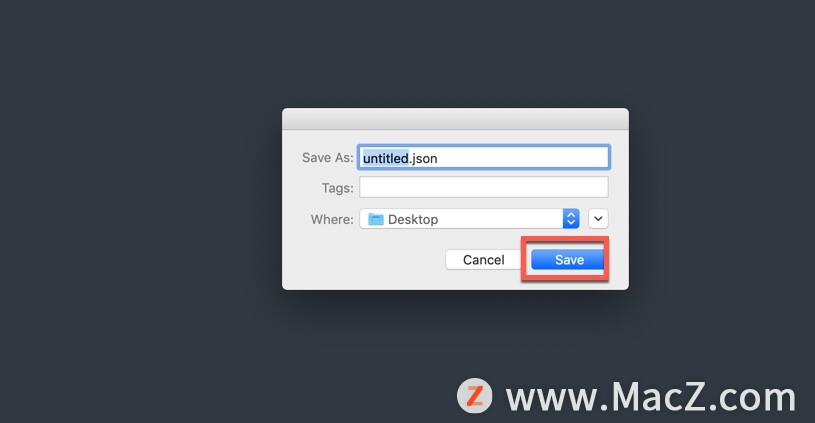Cancel the save dialog
The width and height of the screenshot is (815, 423).
point(483,259)
